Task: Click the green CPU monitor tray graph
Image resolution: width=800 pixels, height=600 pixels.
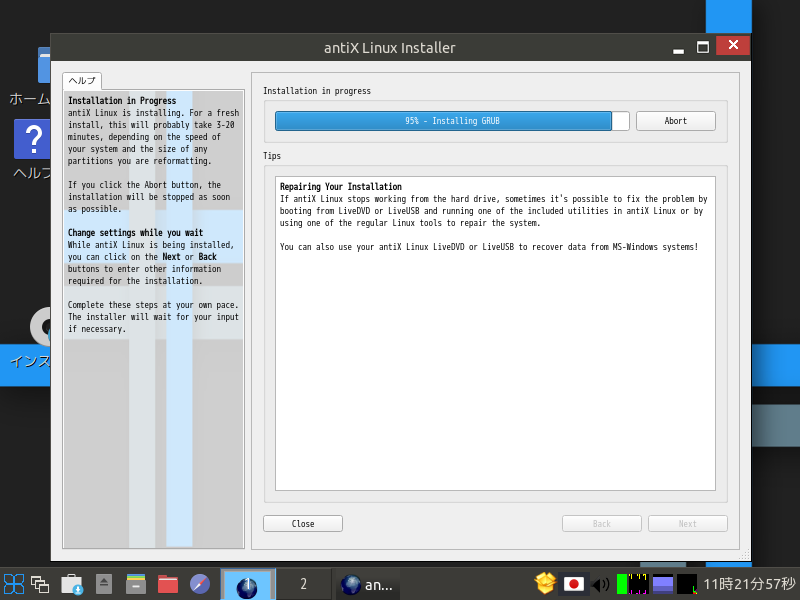Action: click(632, 584)
